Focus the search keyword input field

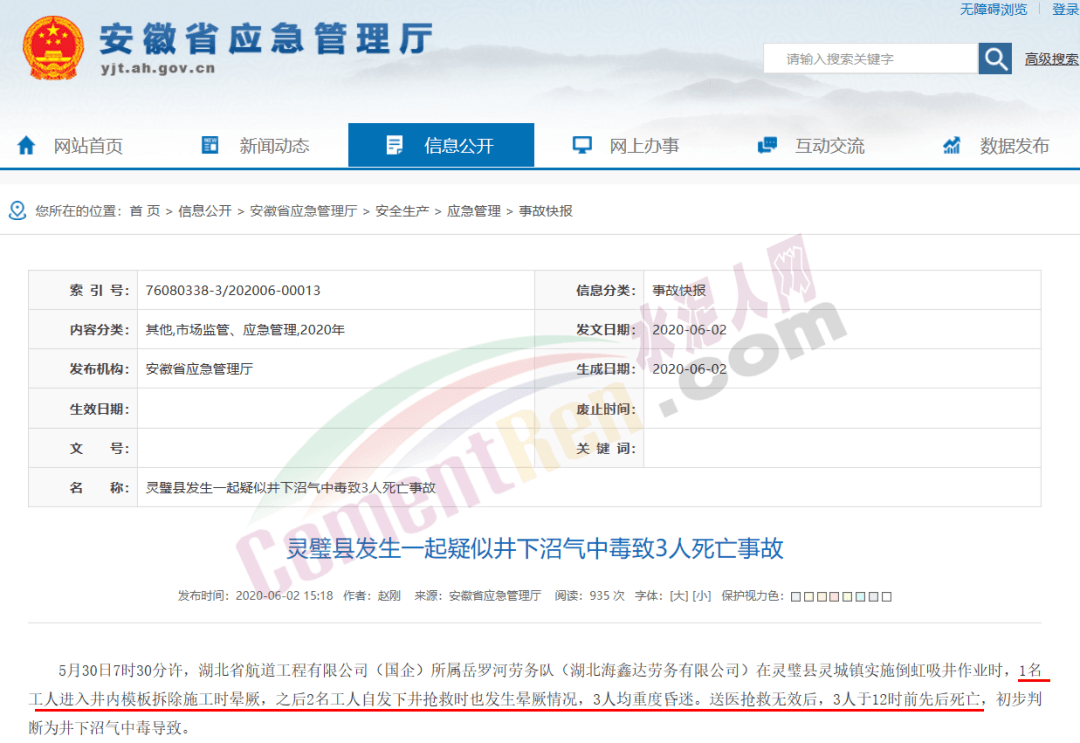[x=870, y=59]
